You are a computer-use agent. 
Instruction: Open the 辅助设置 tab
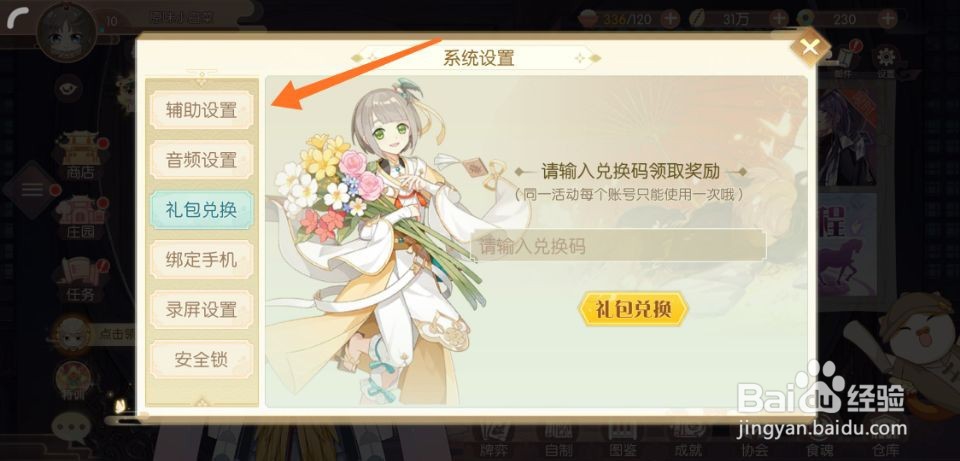(201, 110)
